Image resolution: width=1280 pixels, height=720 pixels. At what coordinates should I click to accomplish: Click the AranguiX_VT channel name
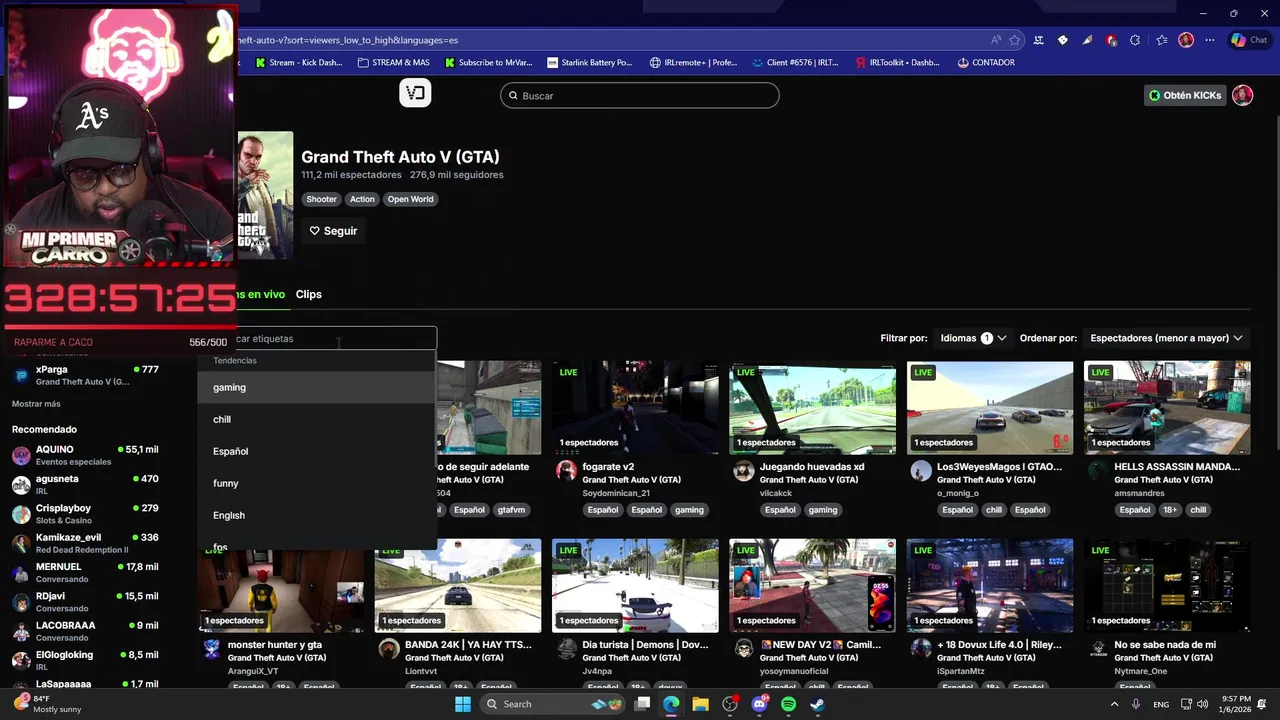pos(253,671)
